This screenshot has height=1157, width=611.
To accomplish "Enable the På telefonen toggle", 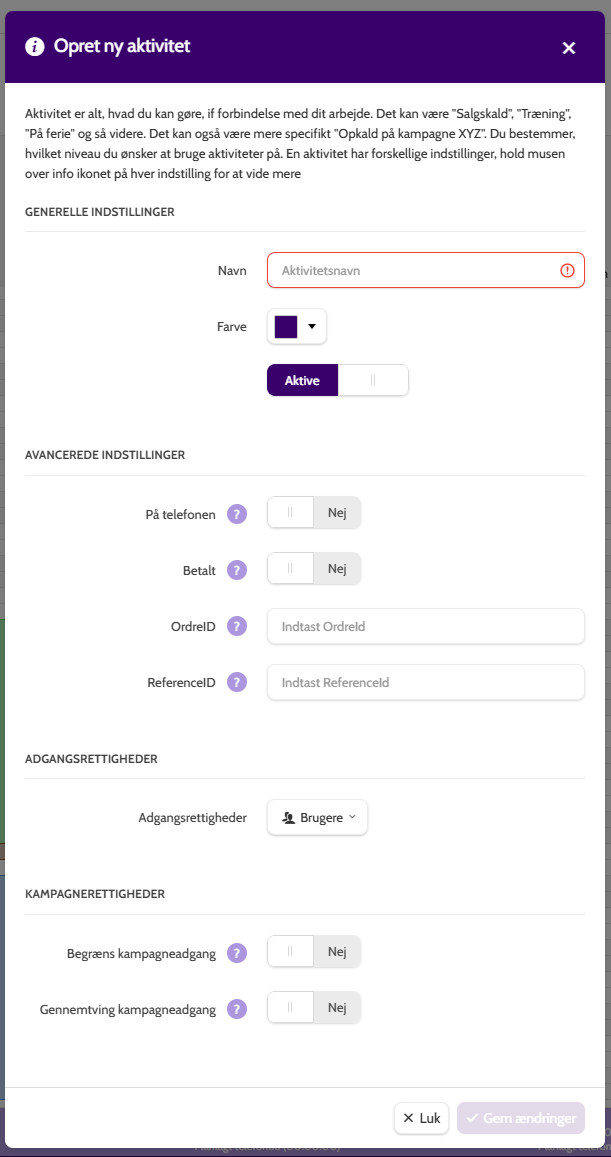I will 314,513.
